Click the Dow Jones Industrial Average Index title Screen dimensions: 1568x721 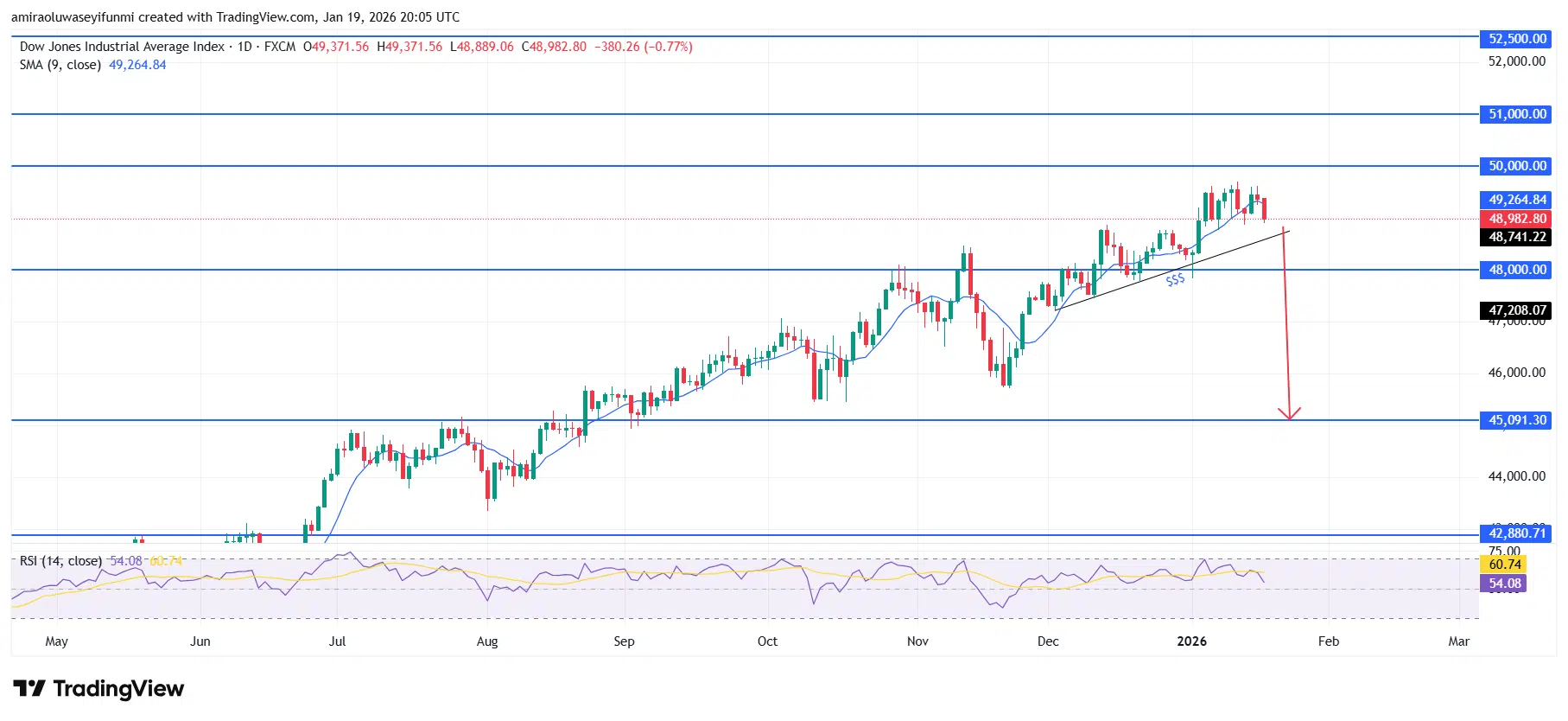[x=122, y=47]
